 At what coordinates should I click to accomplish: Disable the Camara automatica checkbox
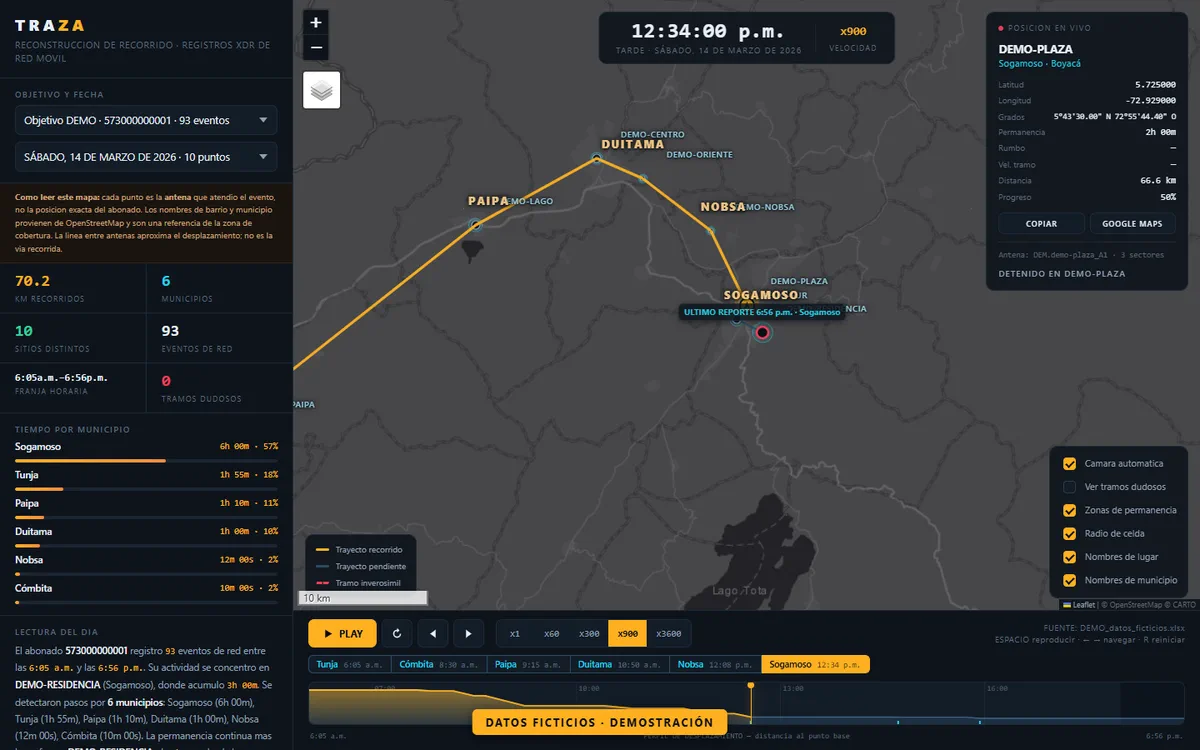(x=1070, y=464)
